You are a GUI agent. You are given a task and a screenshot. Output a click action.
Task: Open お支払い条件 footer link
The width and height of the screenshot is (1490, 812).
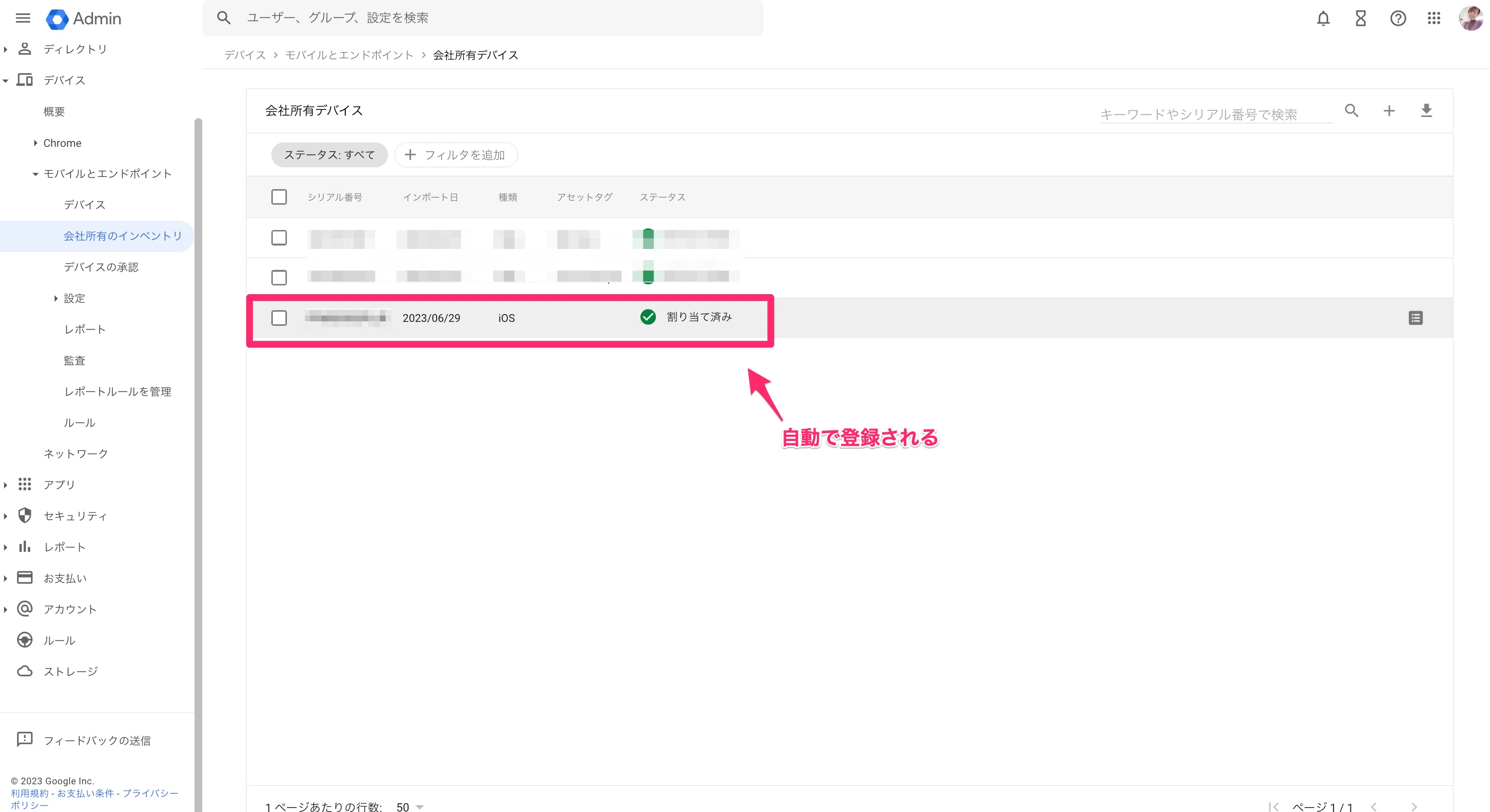coord(86,793)
